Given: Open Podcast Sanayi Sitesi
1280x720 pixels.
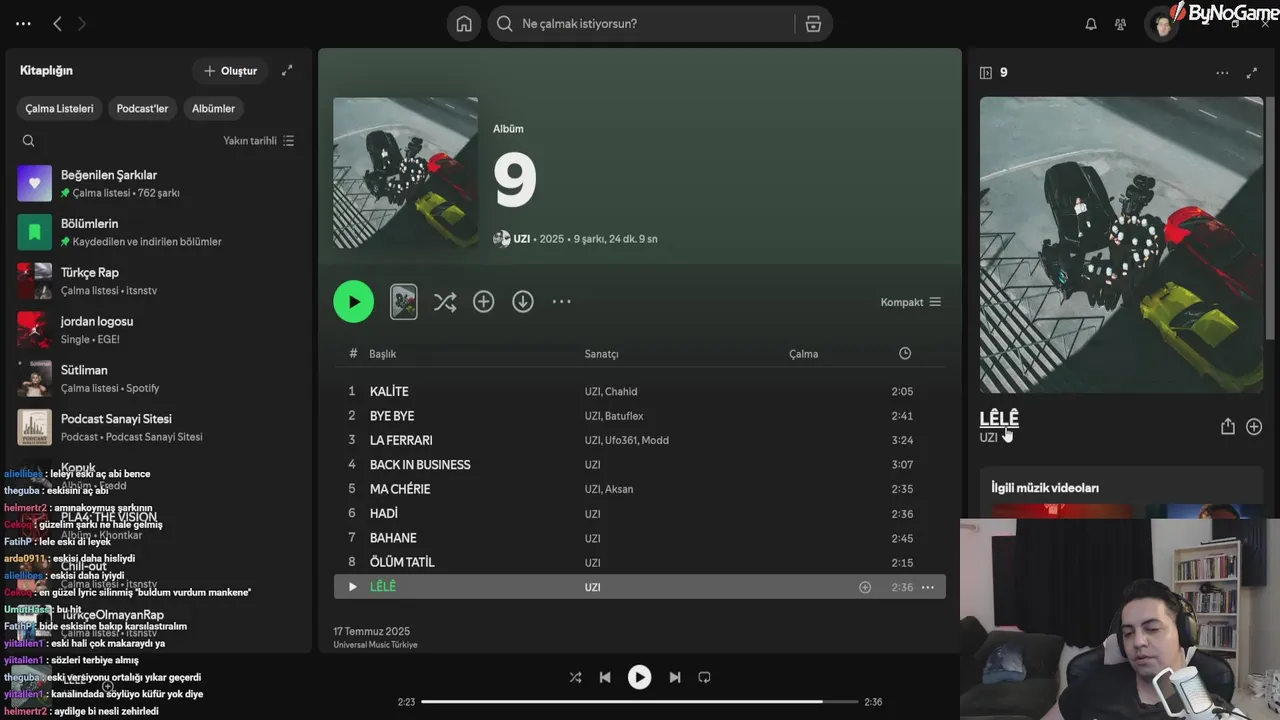Looking at the screenshot, I should 160,427.
